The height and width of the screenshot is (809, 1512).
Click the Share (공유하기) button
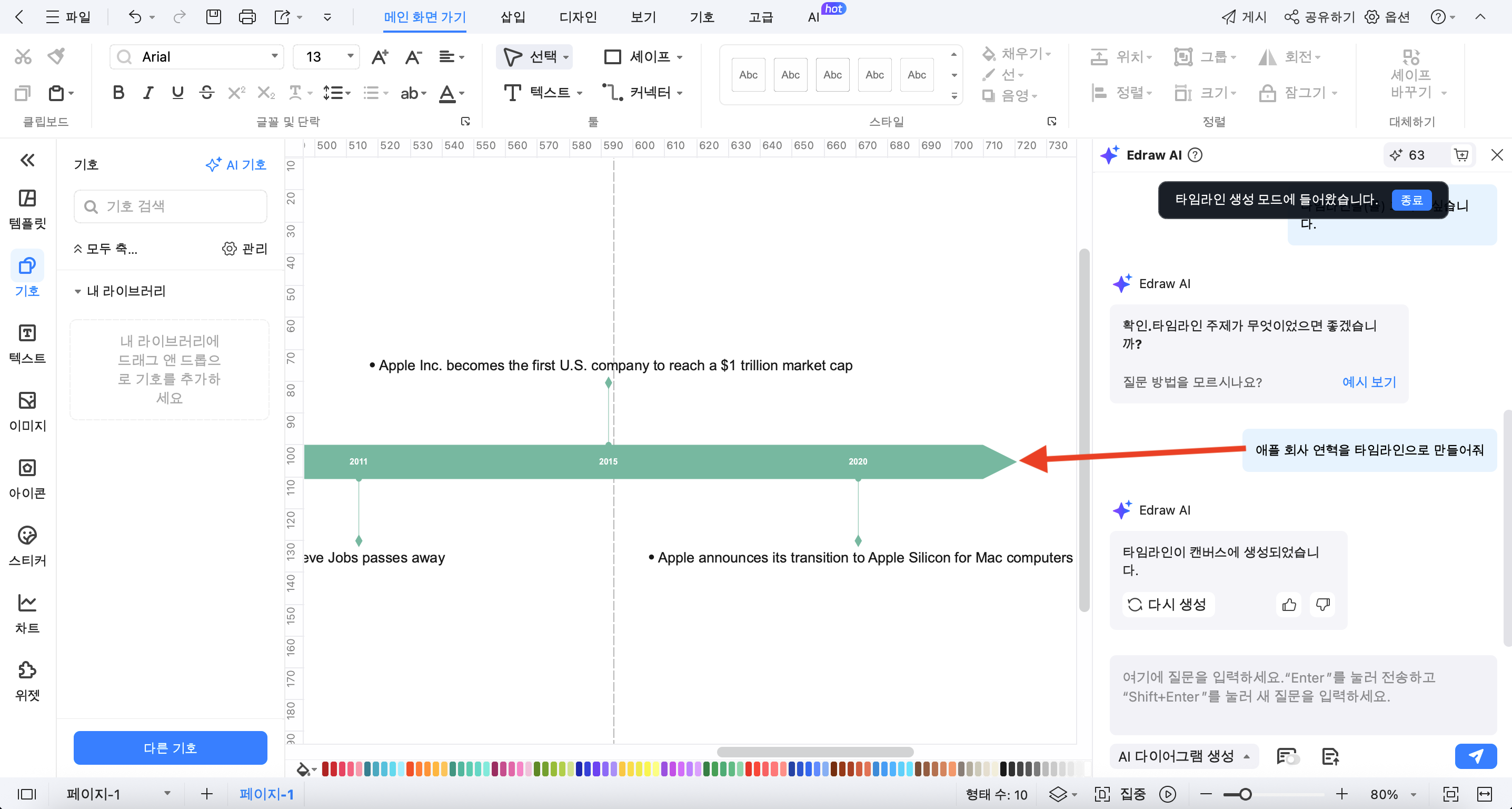(x=1319, y=17)
